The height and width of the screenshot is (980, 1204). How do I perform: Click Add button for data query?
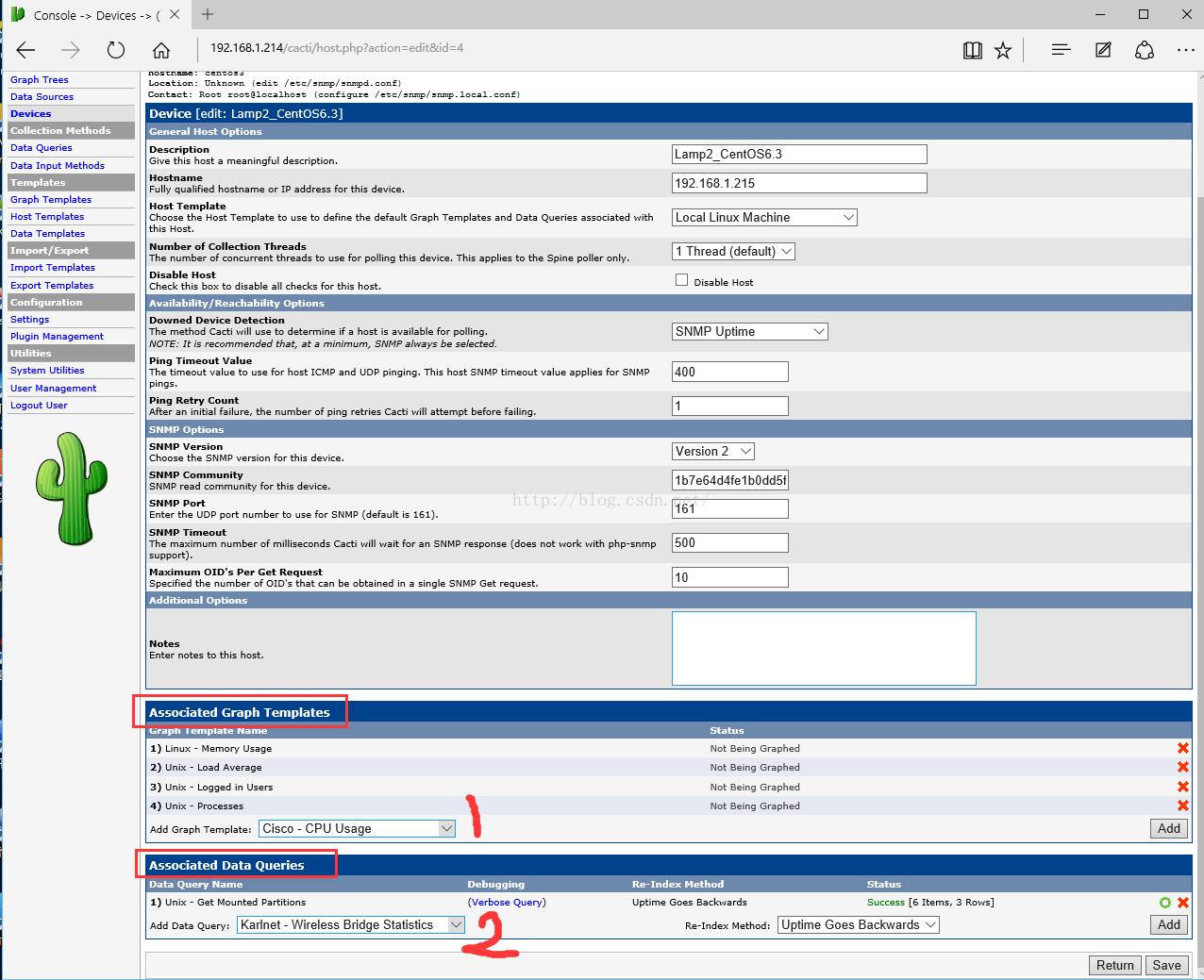tap(1169, 924)
